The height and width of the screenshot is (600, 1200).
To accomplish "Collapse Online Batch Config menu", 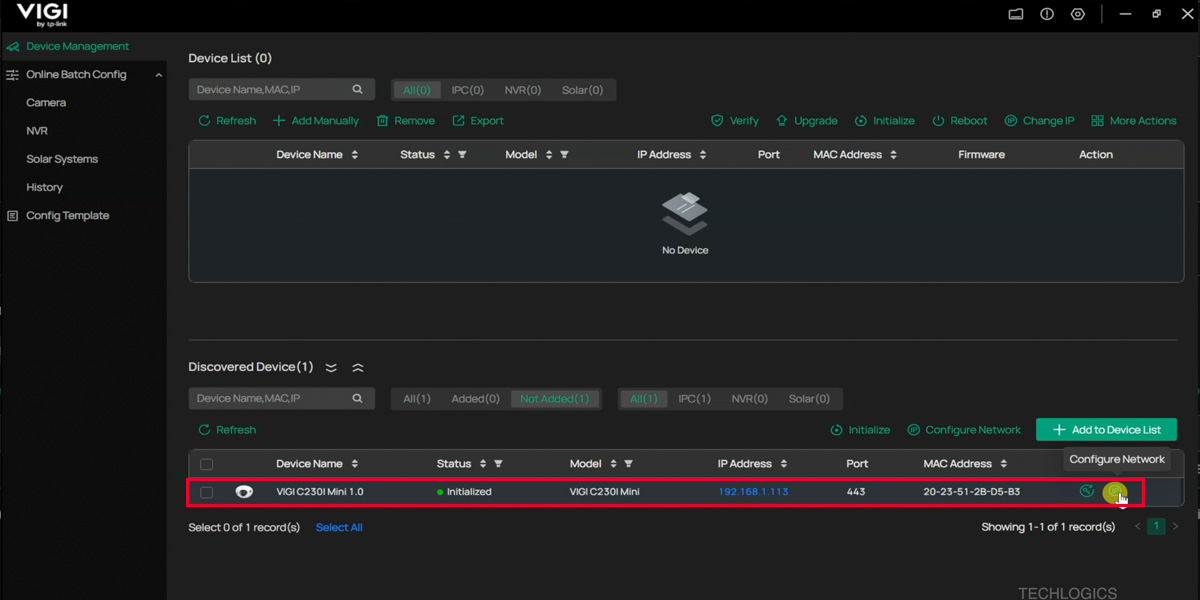I will tap(159, 75).
